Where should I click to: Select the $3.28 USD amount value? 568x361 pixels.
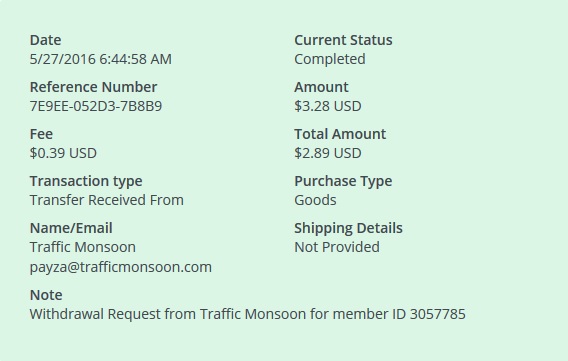click(x=327, y=106)
